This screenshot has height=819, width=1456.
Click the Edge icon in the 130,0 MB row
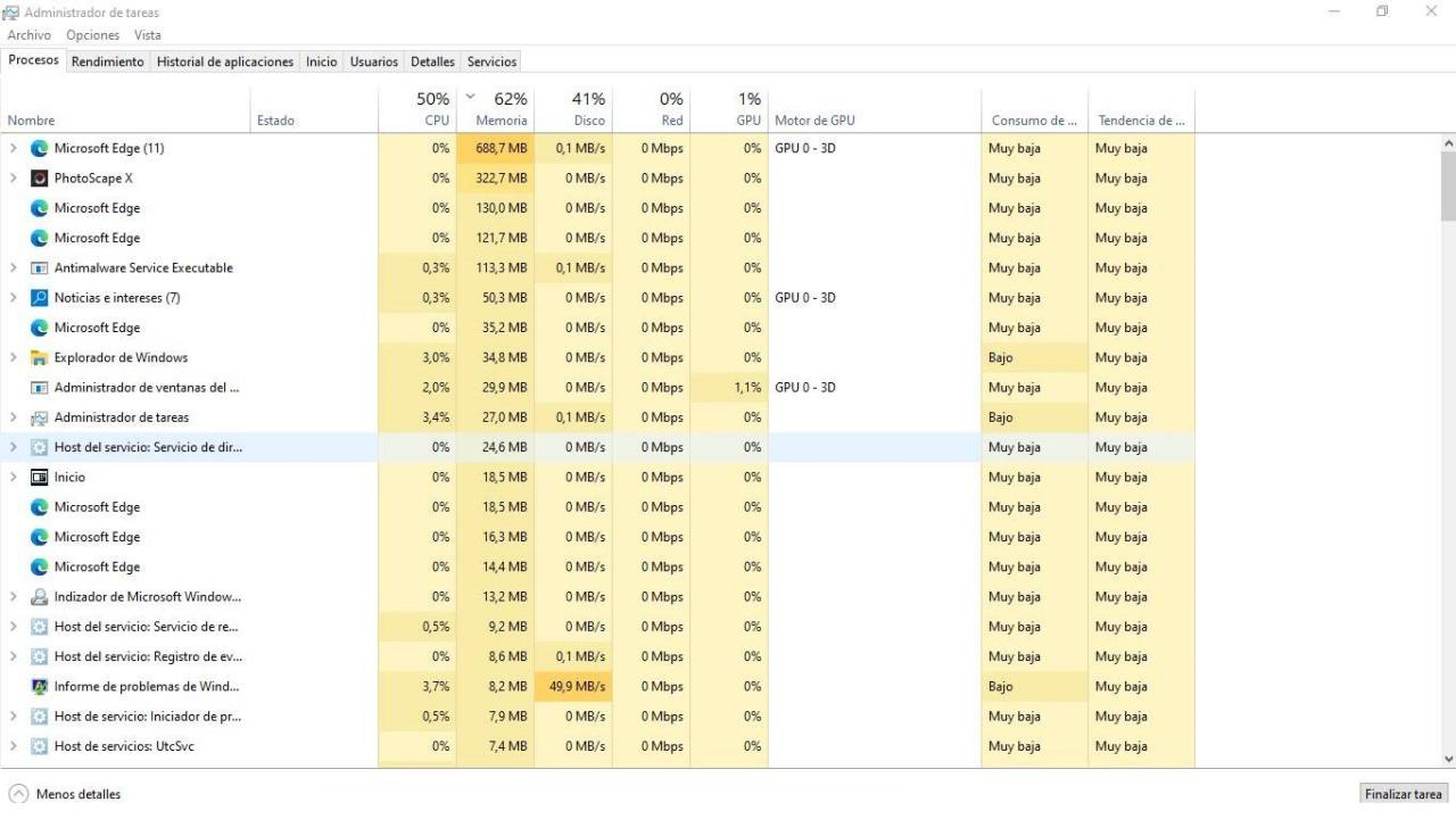coord(39,208)
